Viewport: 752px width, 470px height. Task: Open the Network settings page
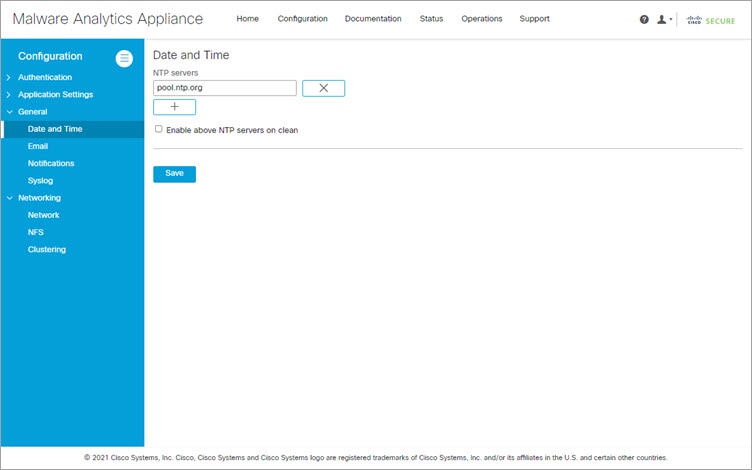(x=44, y=215)
